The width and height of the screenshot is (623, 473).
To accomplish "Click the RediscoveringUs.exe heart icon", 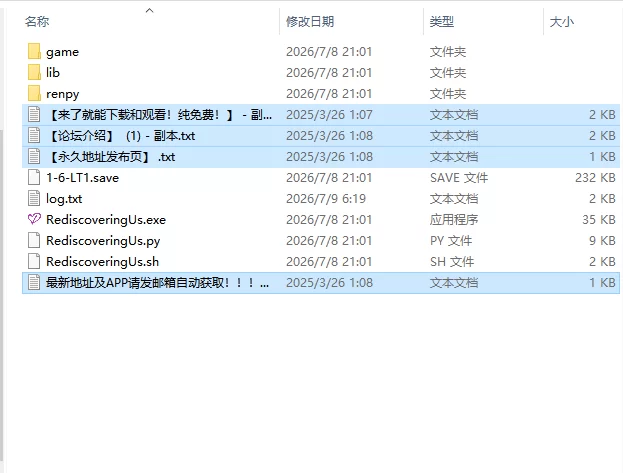I will pos(34,219).
